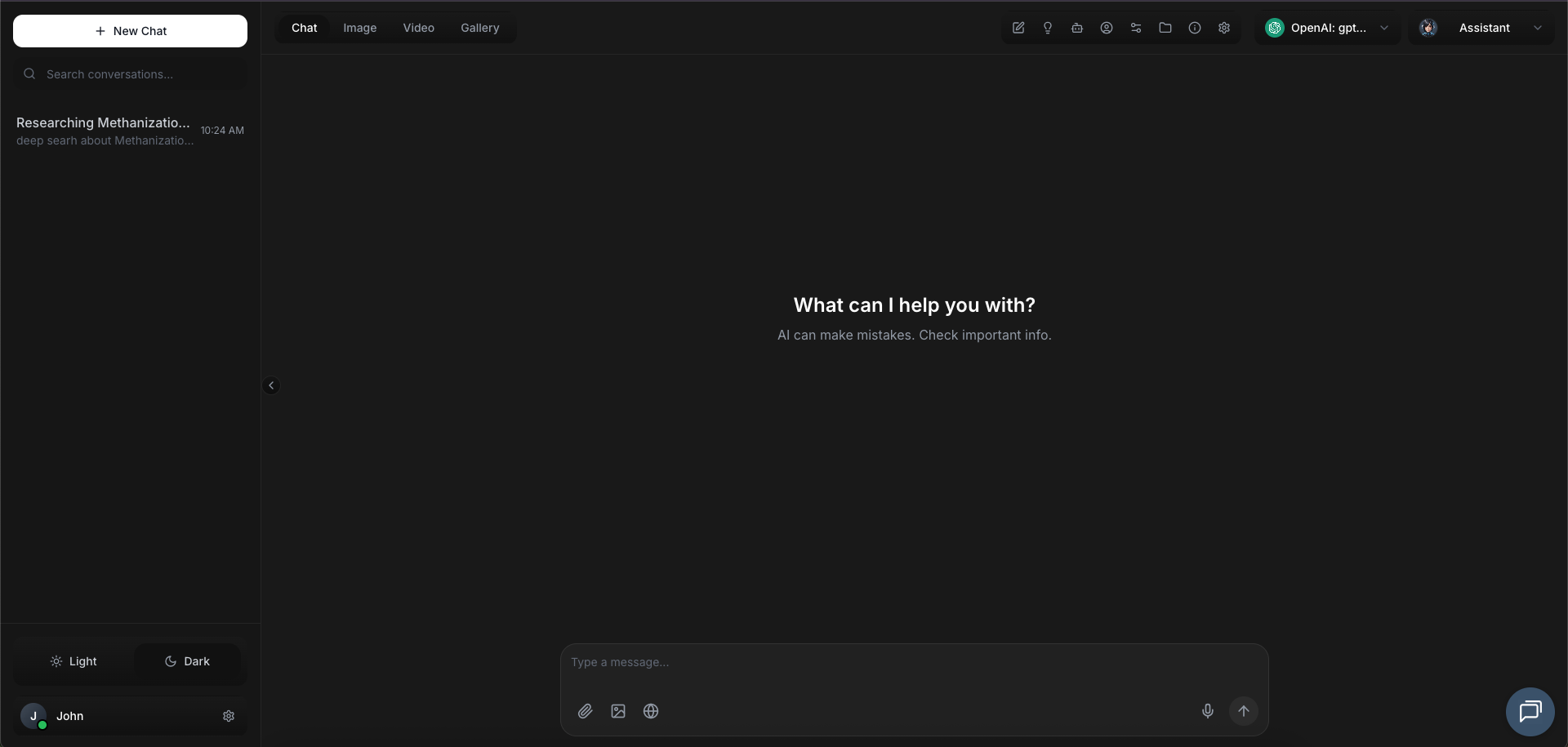This screenshot has height=747, width=1568.
Task: Insert an image via the image icon
Action: [x=617, y=711]
